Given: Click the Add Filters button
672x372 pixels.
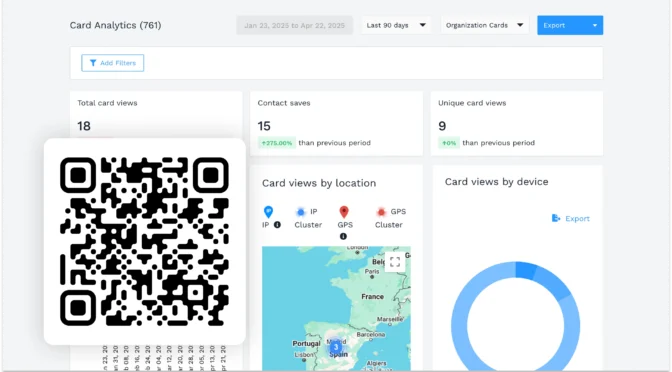Looking at the screenshot, I should [113, 63].
